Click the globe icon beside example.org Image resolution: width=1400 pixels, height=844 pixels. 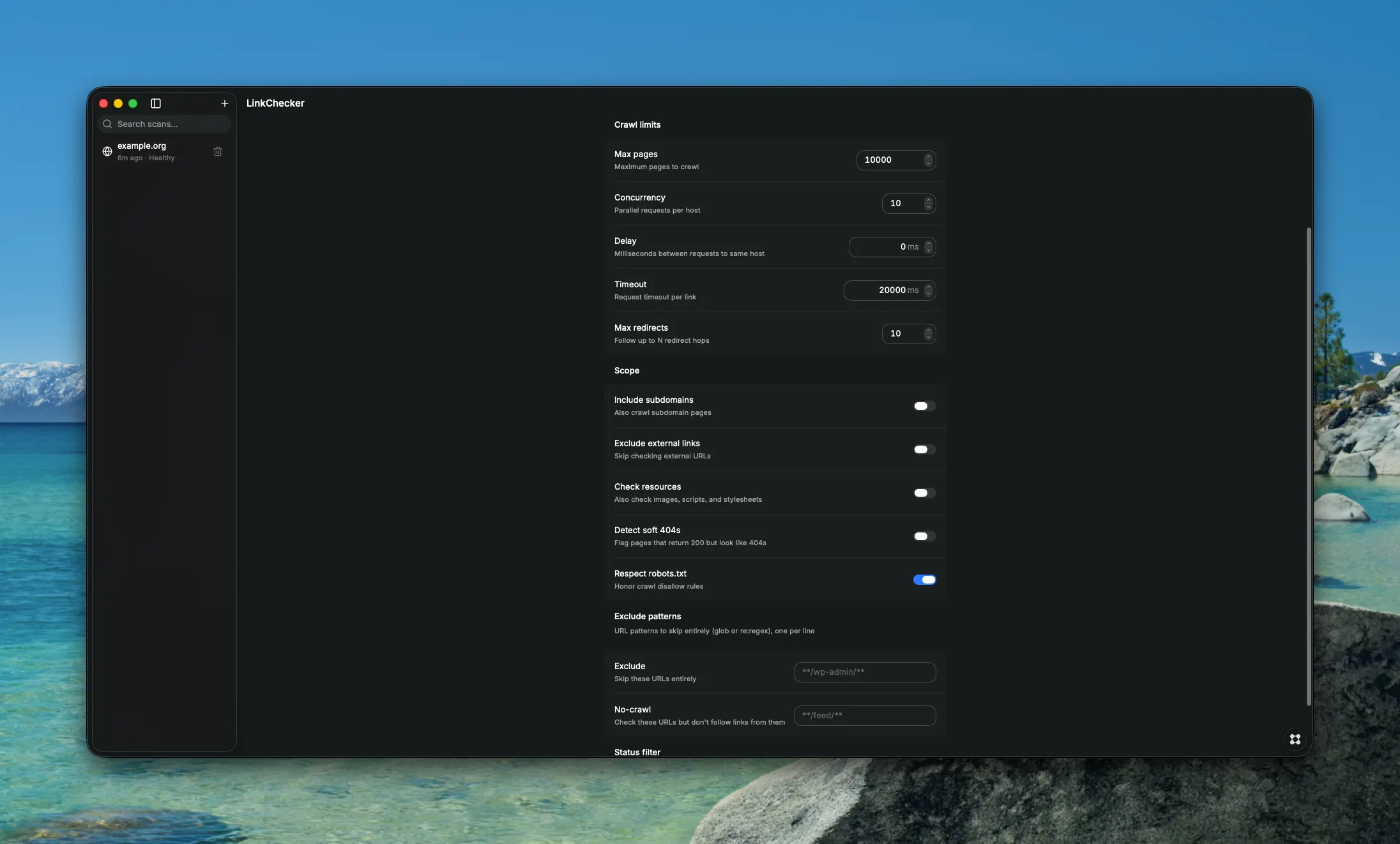pyautogui.click(x=107, y=151)
